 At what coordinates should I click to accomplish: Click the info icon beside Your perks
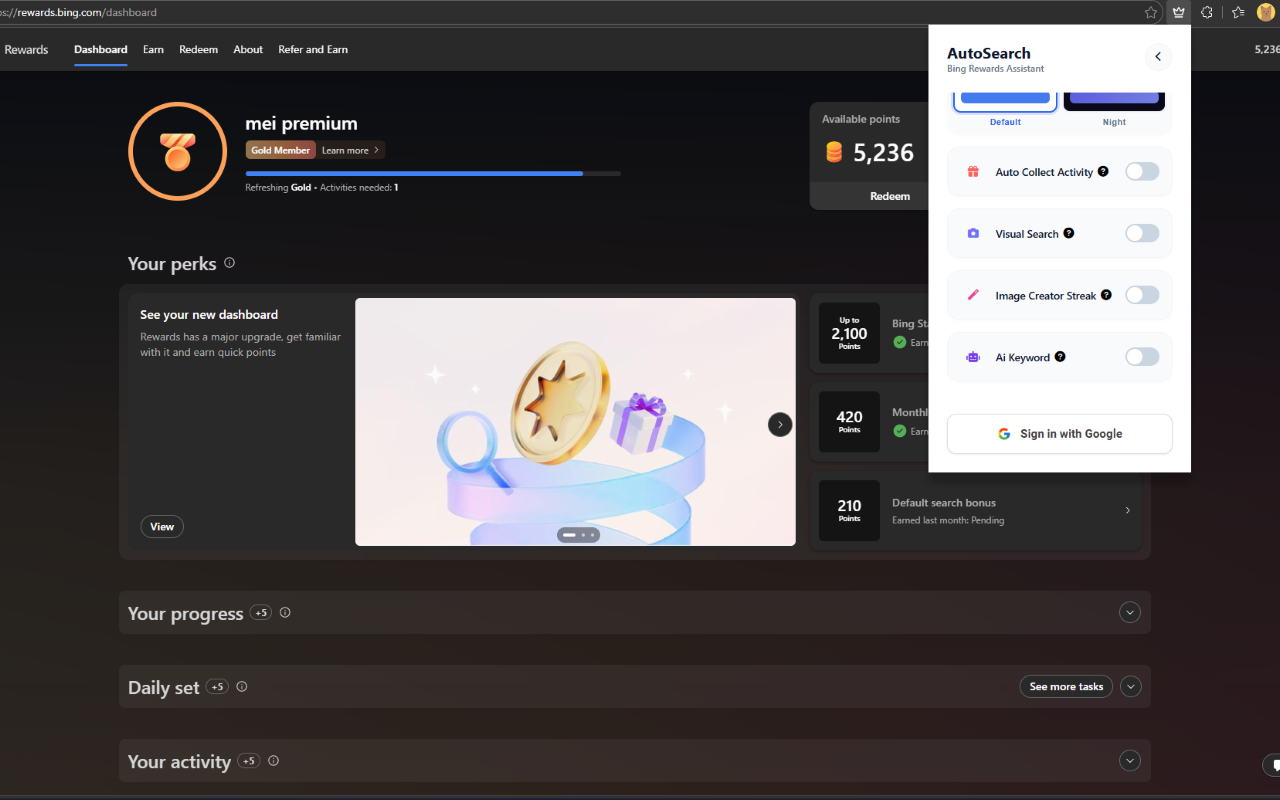(x=229, y=263)
